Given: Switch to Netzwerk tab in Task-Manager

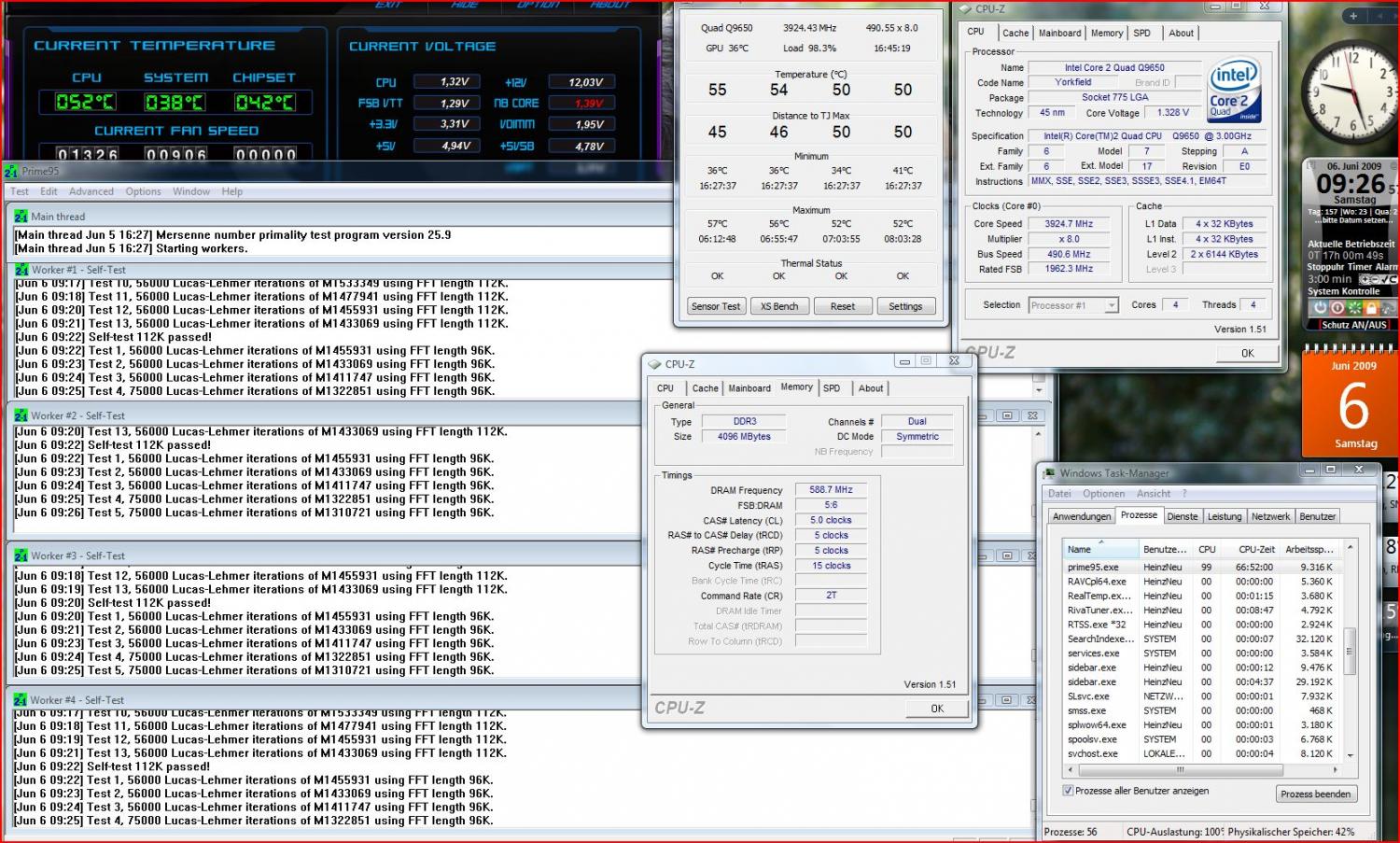Looking at the screenshot, I should 1270,516.
